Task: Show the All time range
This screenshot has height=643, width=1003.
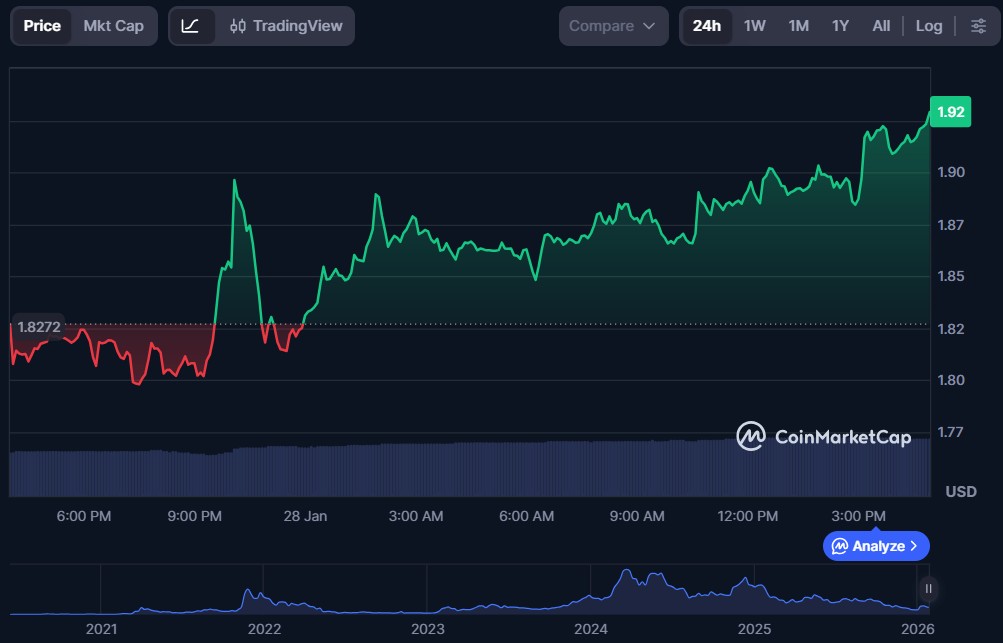Action: pos(880,26)
